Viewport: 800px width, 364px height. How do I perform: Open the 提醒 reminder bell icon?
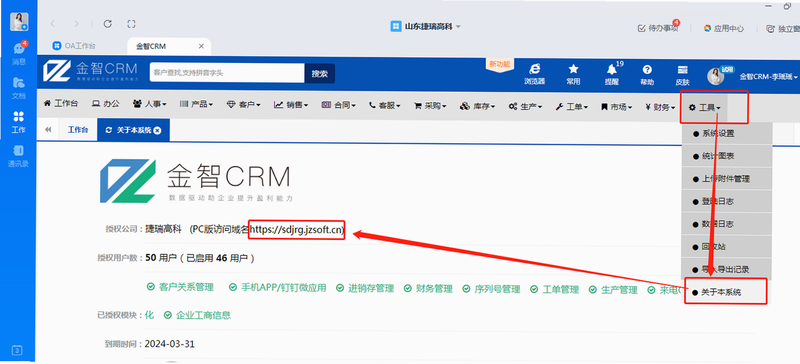click(612, 74)
